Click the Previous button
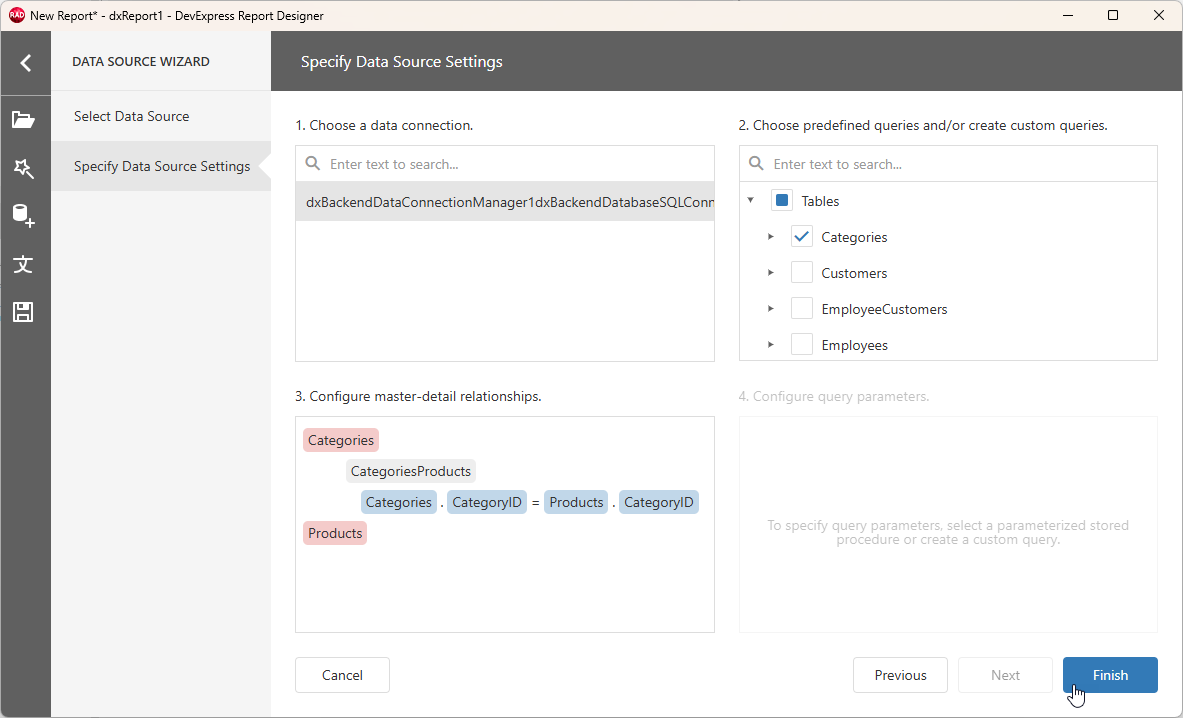1183x718 pixels. [900, 675]
